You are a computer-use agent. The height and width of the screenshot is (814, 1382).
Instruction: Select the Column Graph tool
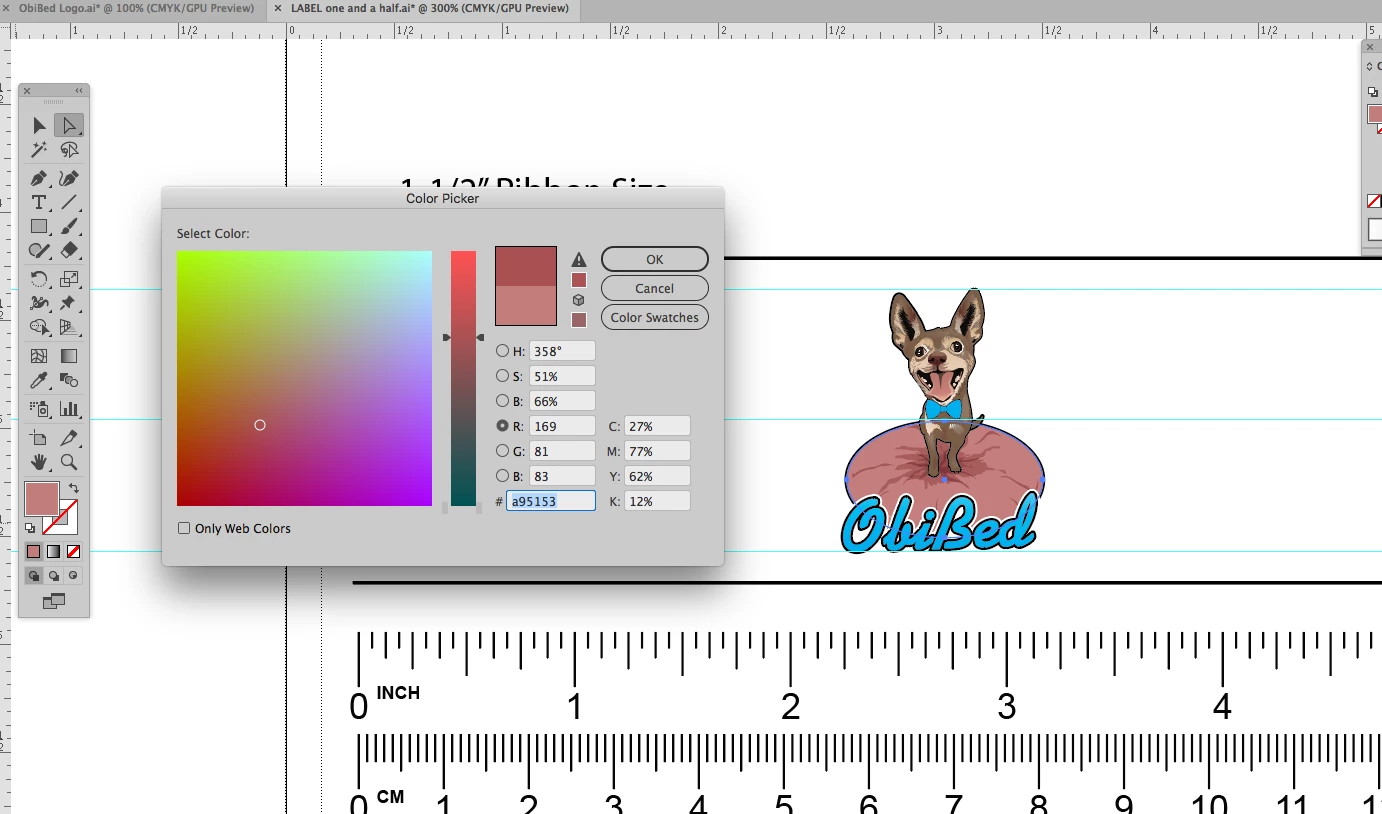click(69, 409)
